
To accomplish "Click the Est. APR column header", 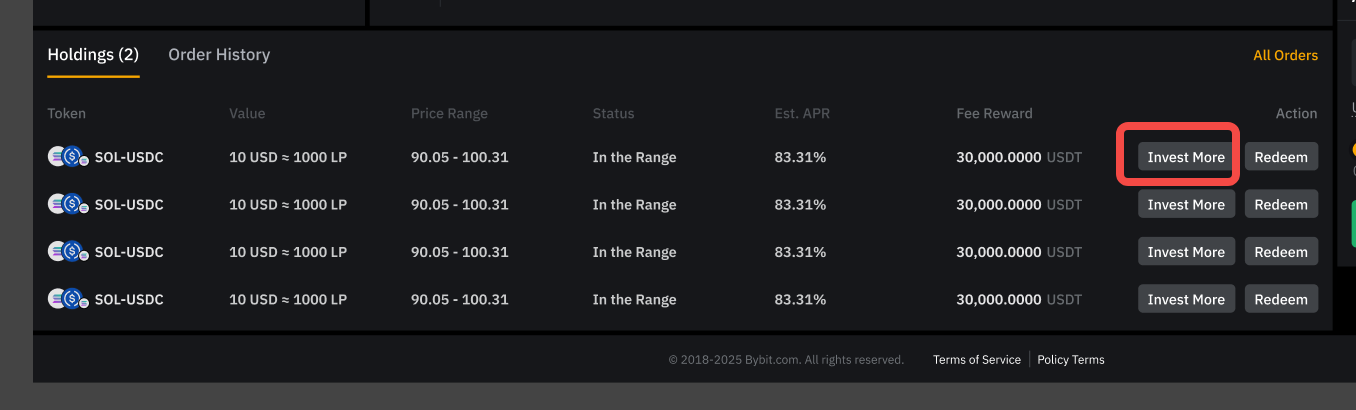I will [x=802, y=114].
